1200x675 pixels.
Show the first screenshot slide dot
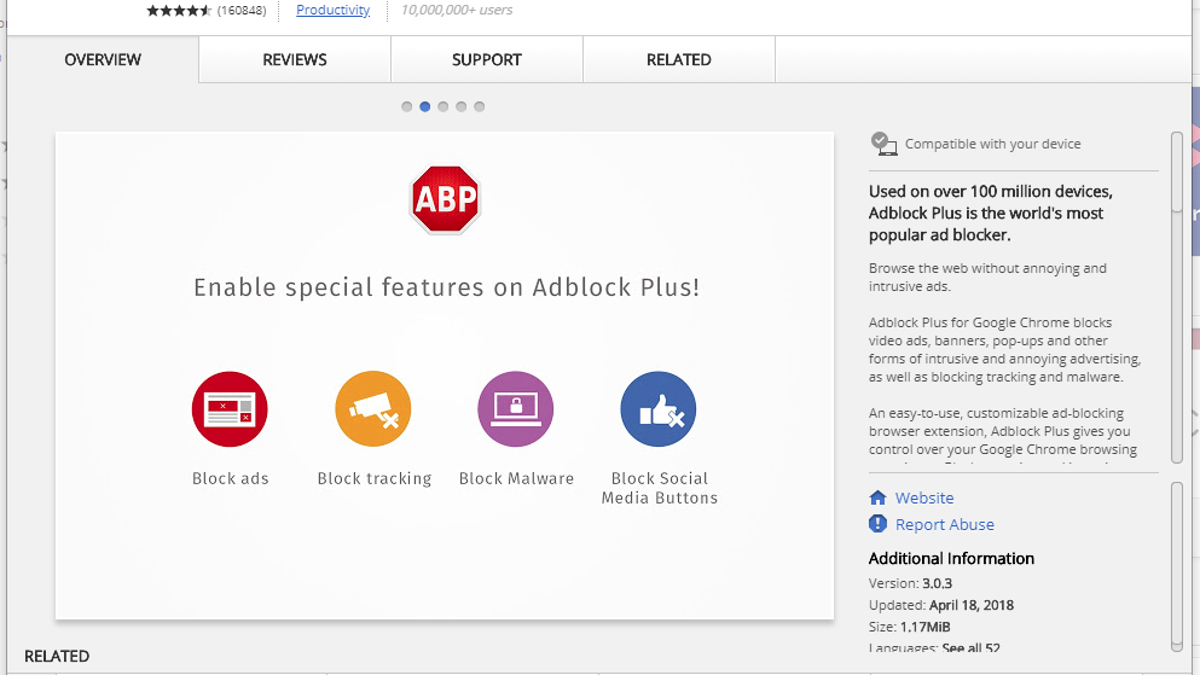pos(407,107)
